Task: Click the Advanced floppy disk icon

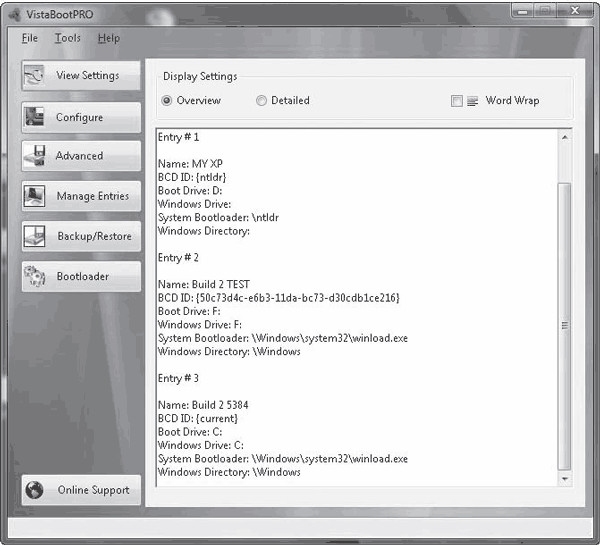Action: click(x=35, y=156)
